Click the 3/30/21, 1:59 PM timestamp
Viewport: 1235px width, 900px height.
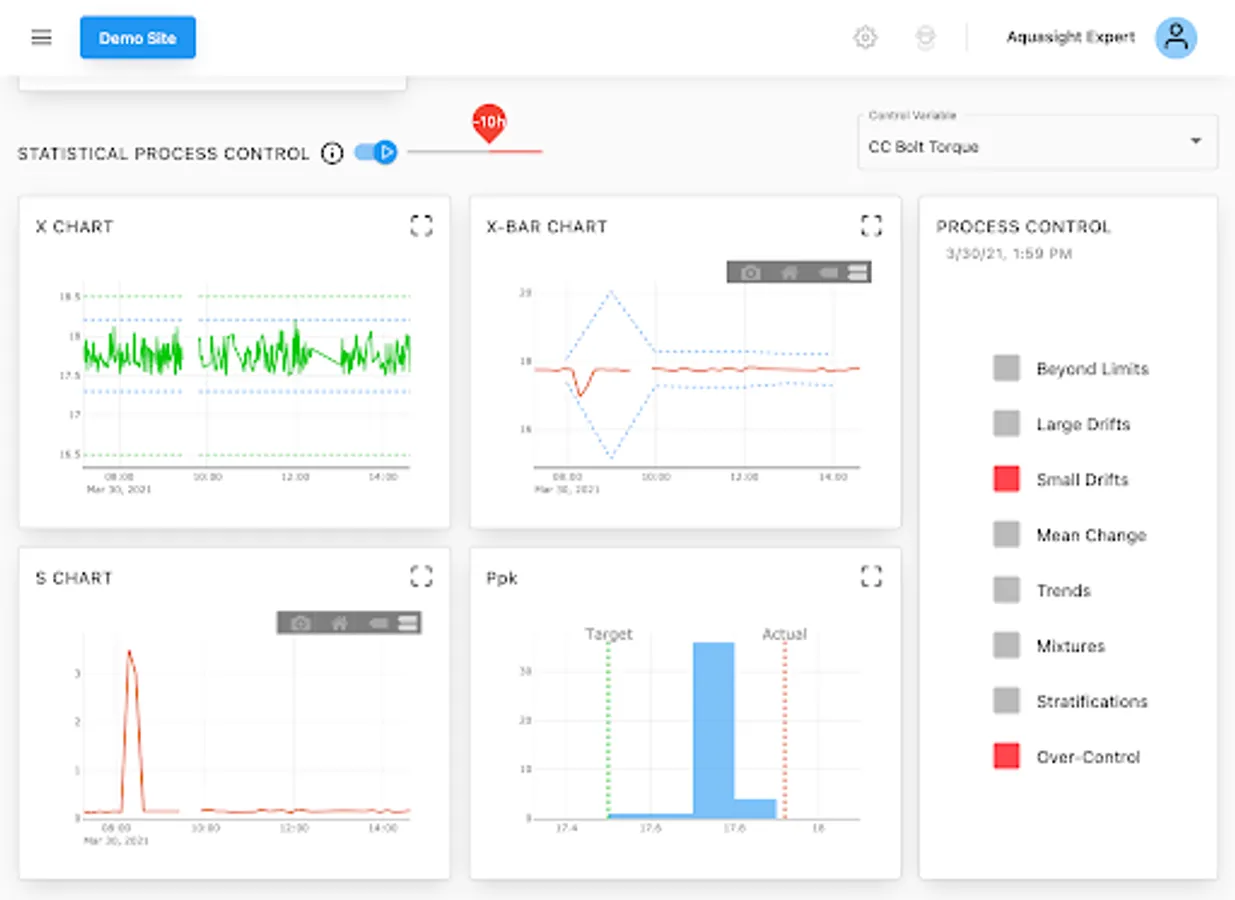[x=1009, y=254]
